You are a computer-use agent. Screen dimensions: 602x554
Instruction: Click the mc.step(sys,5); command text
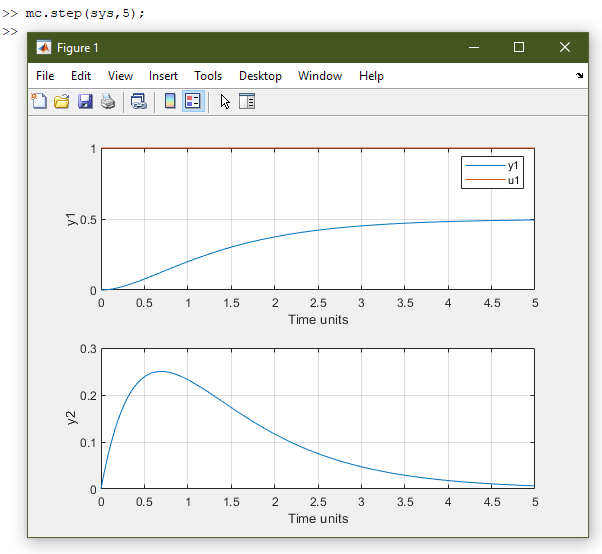tap(85, 13)
